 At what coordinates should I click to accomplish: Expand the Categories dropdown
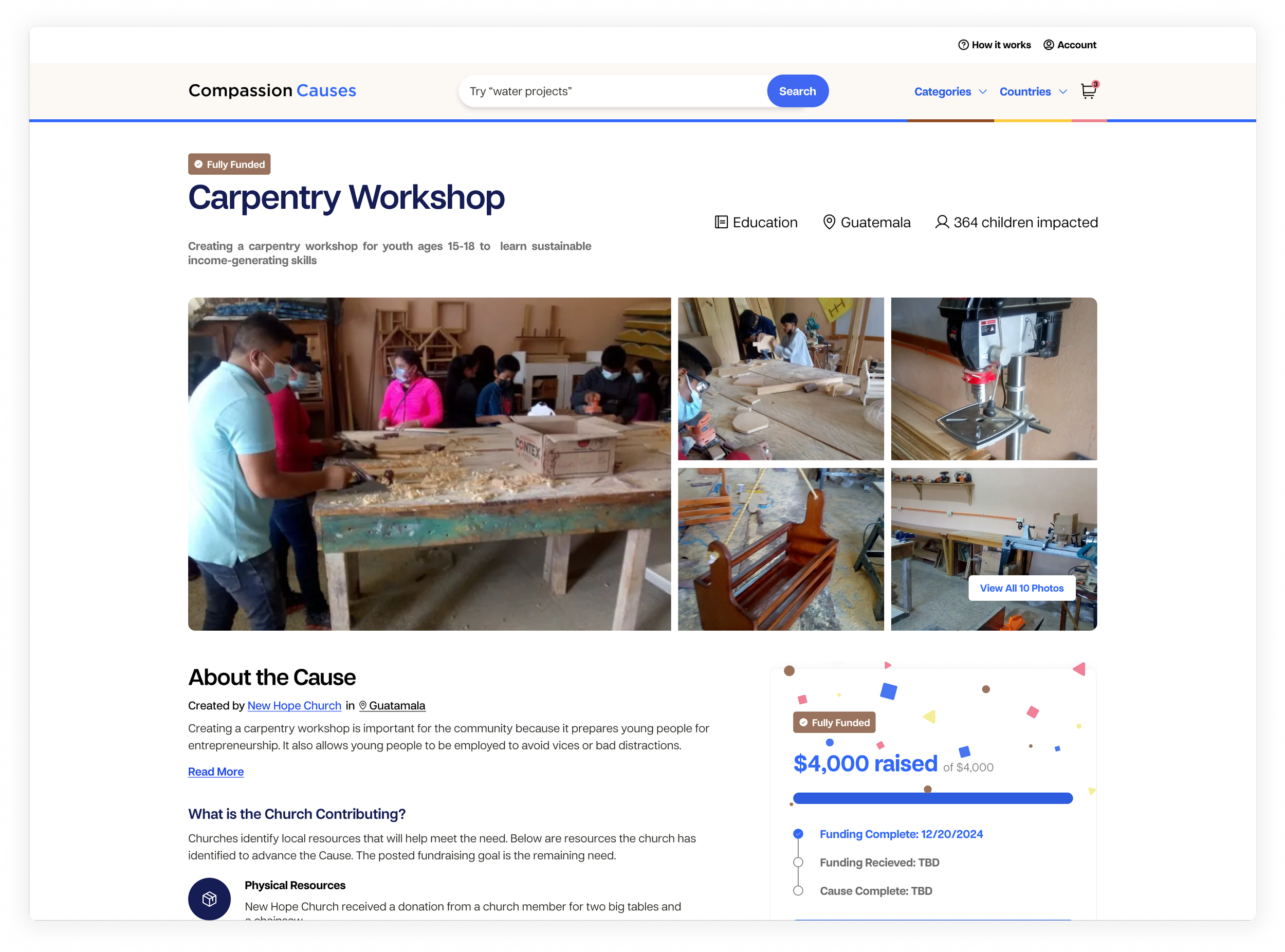click(x=950, y=91)
